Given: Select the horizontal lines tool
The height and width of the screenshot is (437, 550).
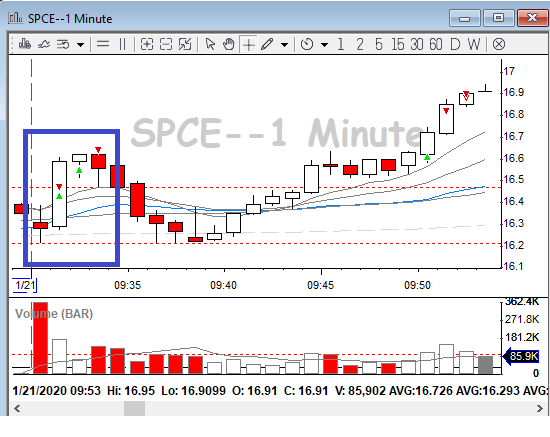Looking at the screenshot, I should click(103, 44).
